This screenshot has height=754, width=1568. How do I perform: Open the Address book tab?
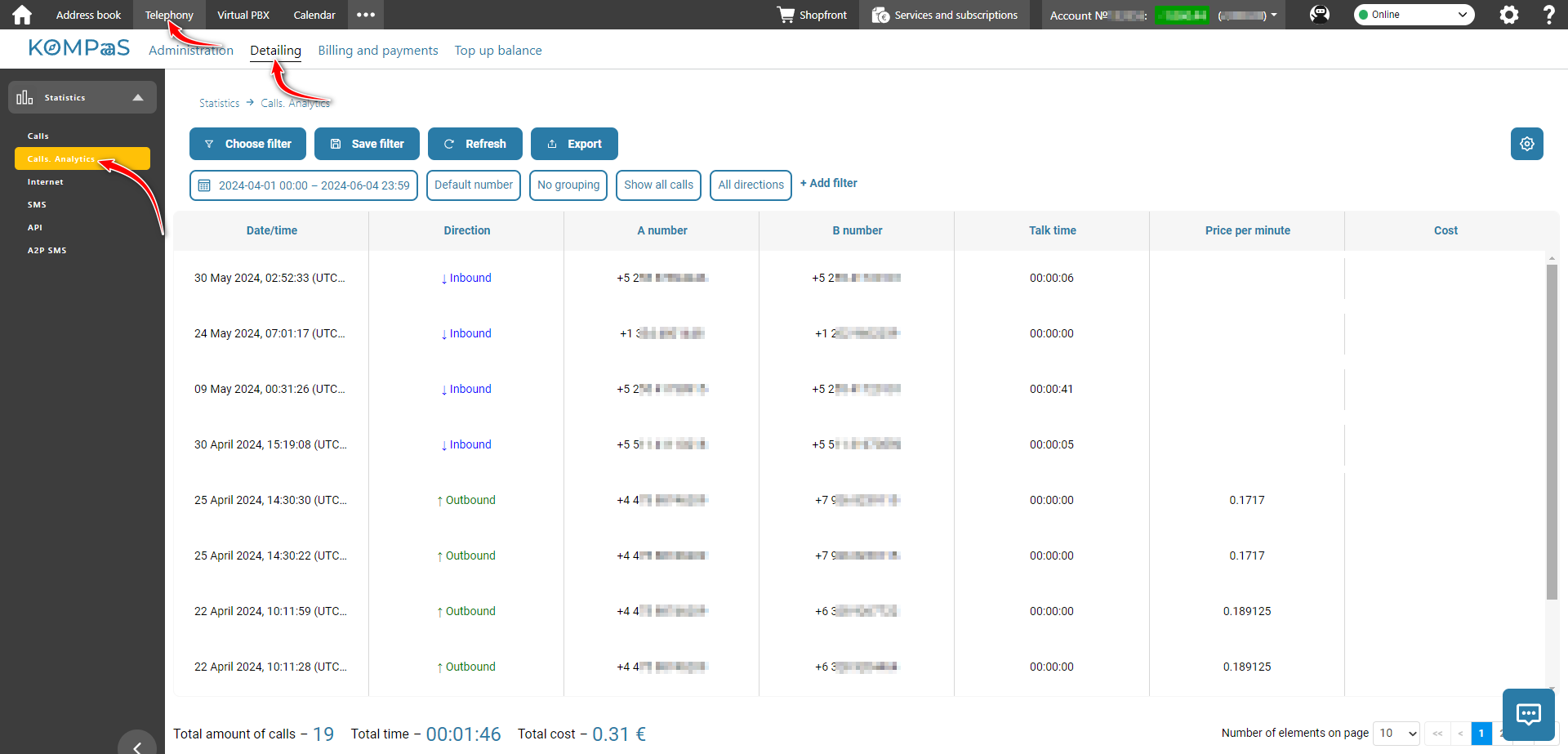point(88,15)
